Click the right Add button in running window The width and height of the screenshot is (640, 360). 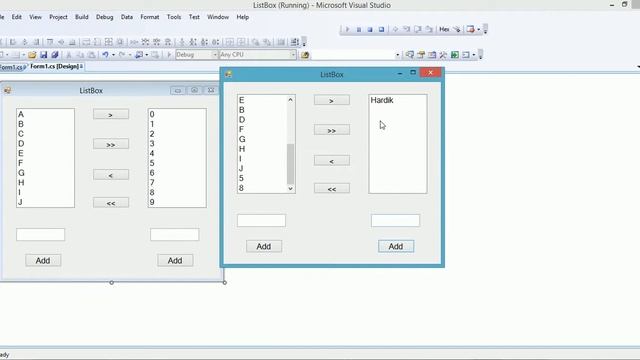click(x=396, y=247)
